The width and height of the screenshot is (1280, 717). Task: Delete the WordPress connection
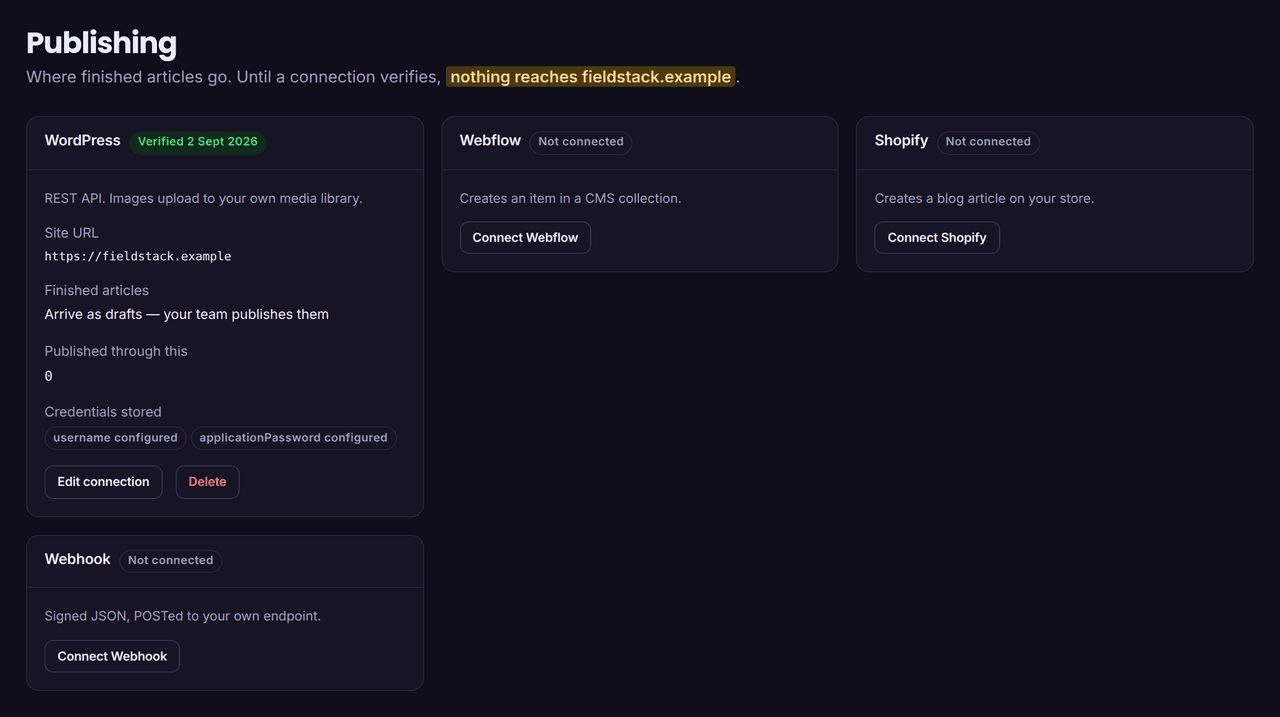click(x=207, y=482)
